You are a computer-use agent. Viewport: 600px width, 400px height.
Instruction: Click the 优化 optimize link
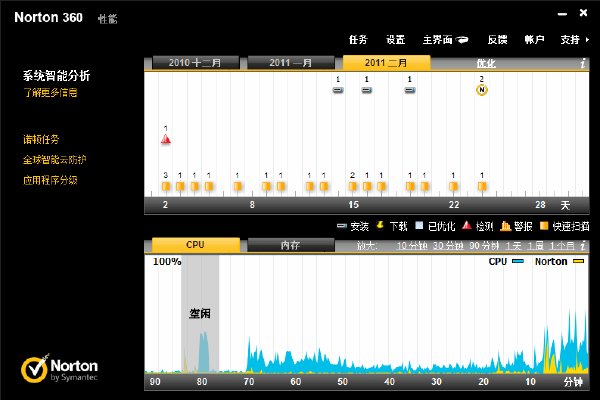[x=486, y=63]
